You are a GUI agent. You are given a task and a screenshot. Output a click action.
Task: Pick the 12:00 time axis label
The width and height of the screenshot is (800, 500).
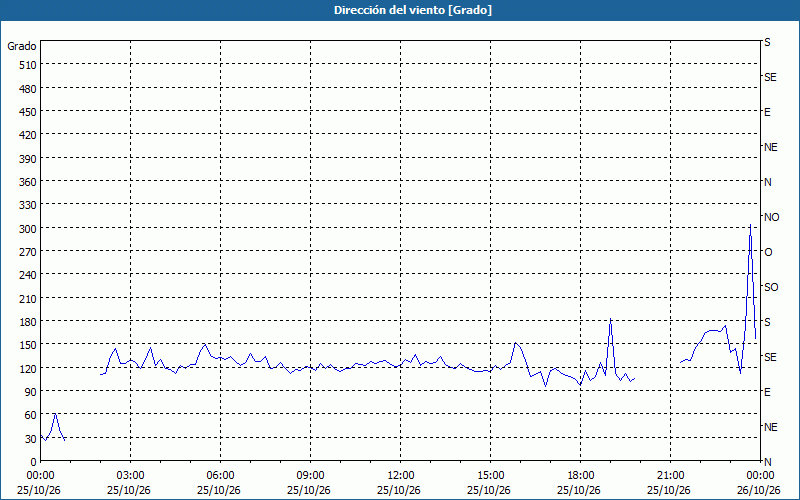[401, 476]
